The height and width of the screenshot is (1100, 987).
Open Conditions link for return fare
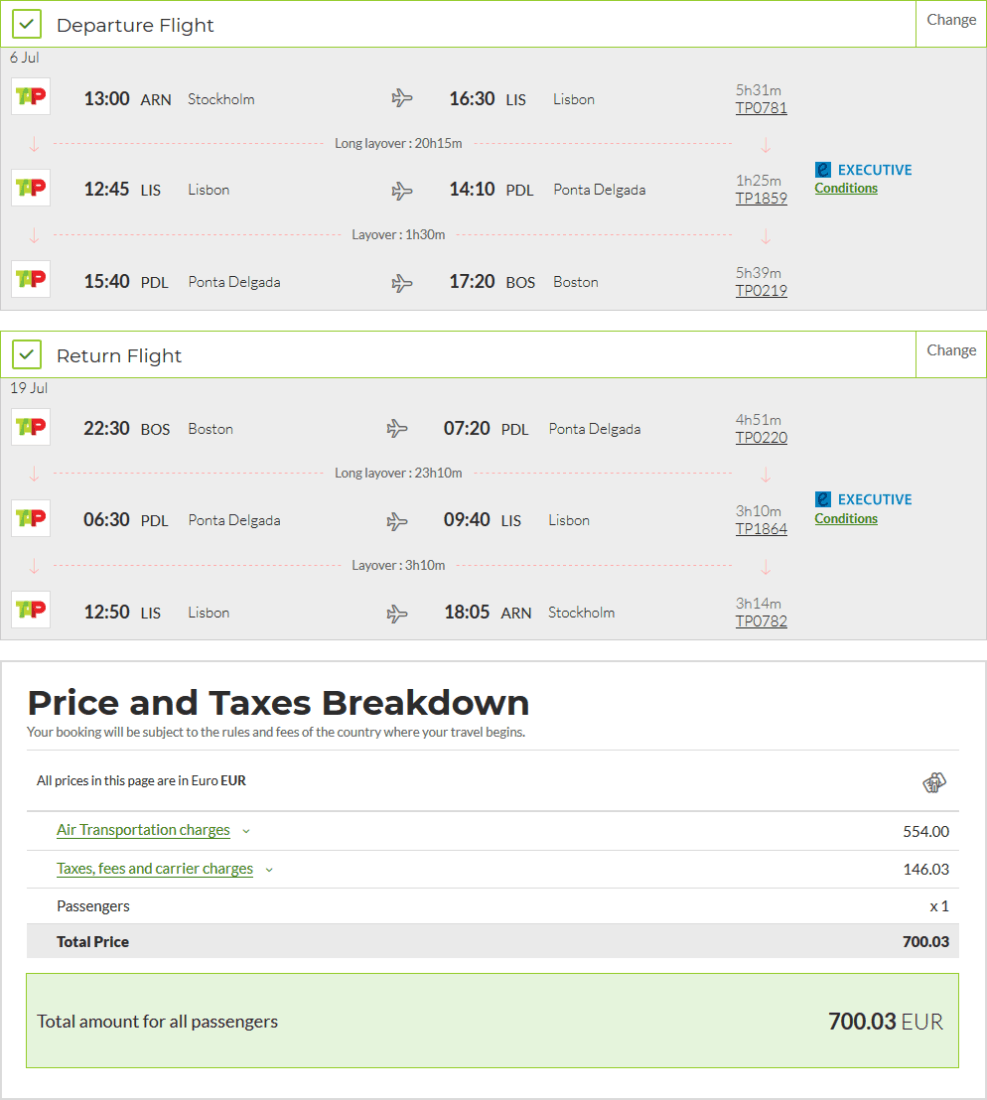point(846,518)
